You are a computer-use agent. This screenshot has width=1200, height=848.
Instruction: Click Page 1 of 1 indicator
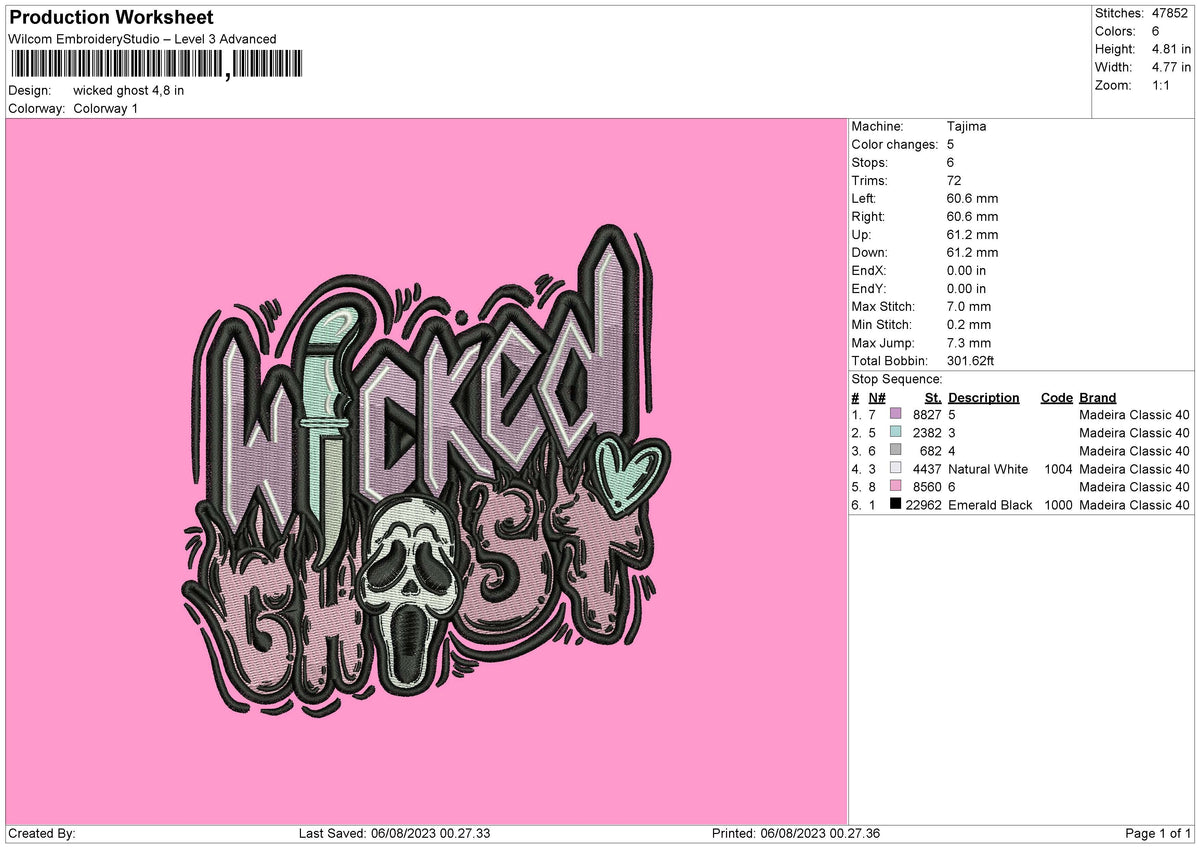click(1157, 832)
